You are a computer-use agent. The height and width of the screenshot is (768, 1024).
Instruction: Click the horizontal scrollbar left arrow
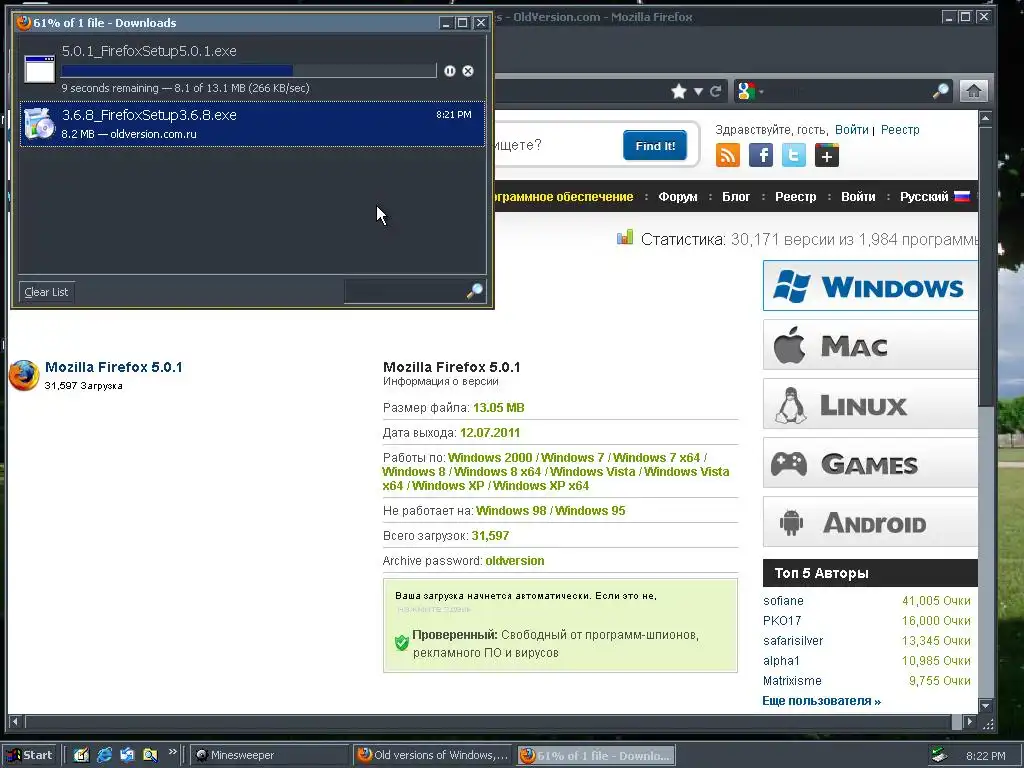coord(16,722)
